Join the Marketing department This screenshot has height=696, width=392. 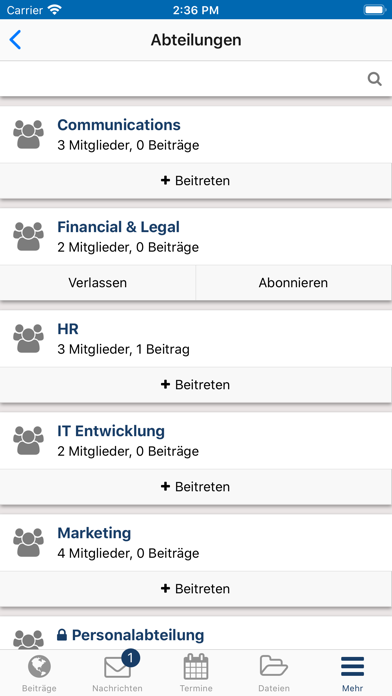[196, 589]
